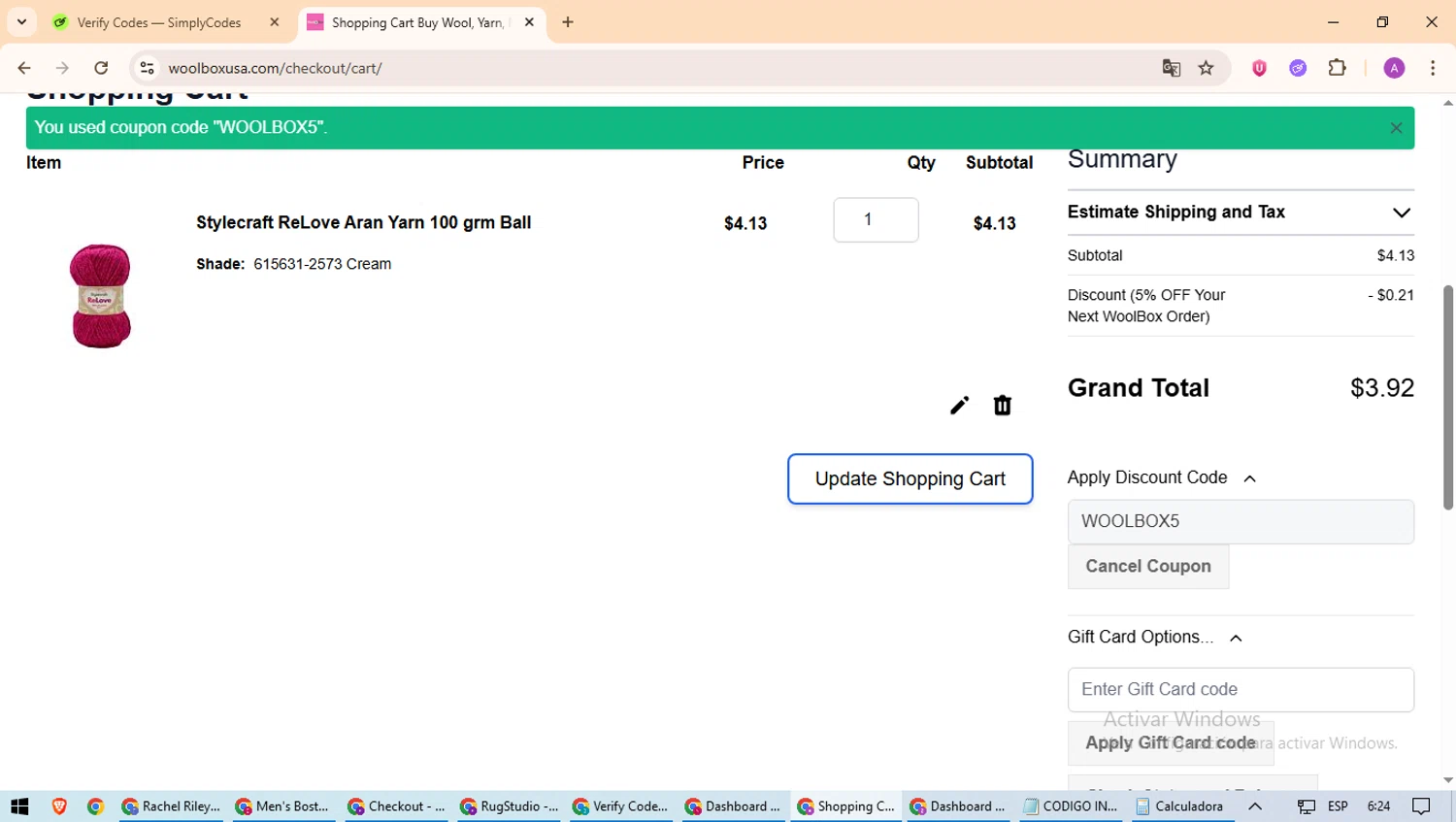Open a new browser tab
Image resolution: width=1456 pixels, height=822 pixels.
click(568, 22)
